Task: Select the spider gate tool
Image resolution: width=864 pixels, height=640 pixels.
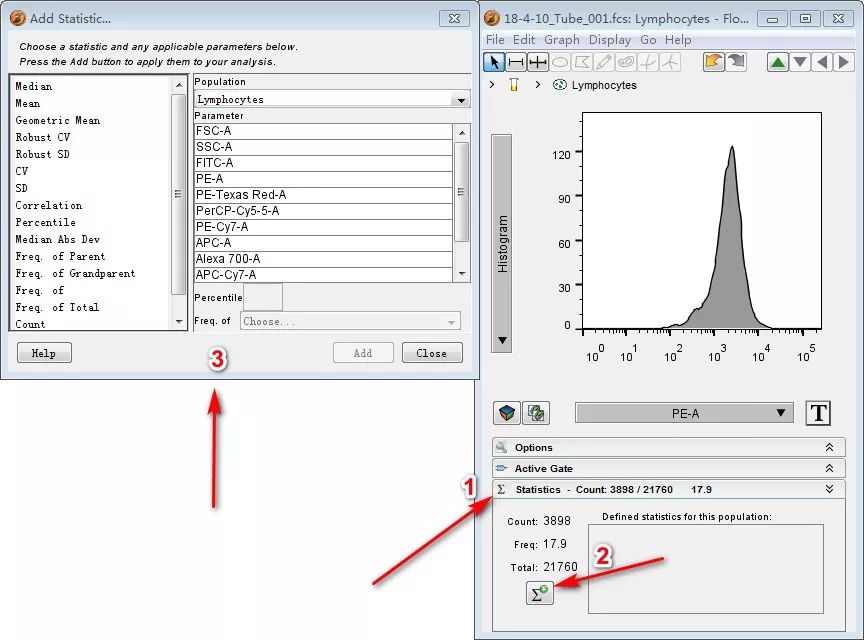Action: 670,62
